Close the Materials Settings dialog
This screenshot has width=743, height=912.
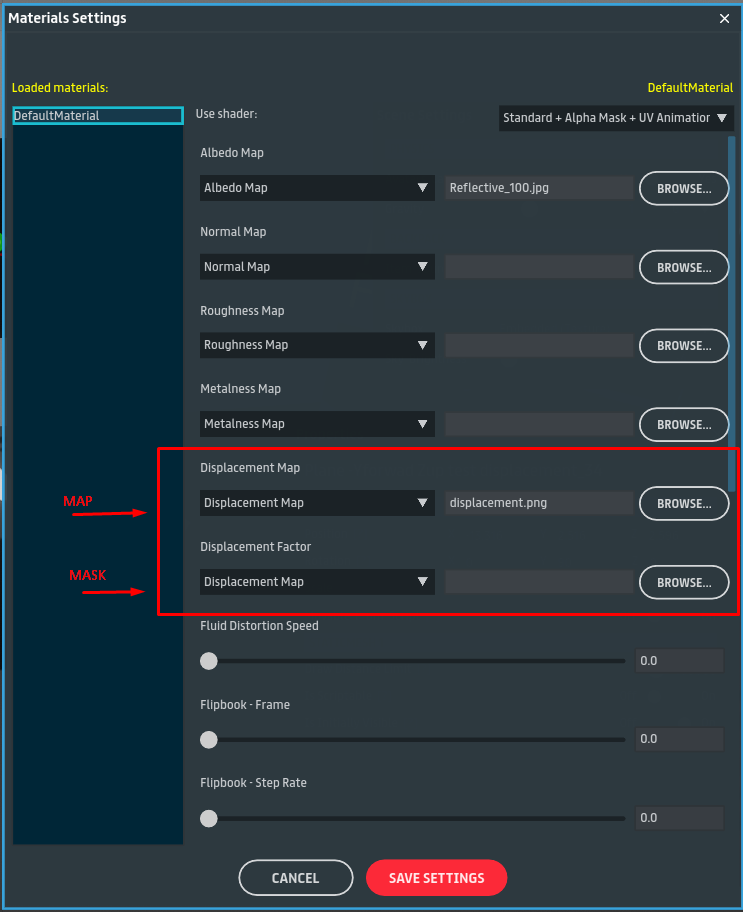point(724,18)
